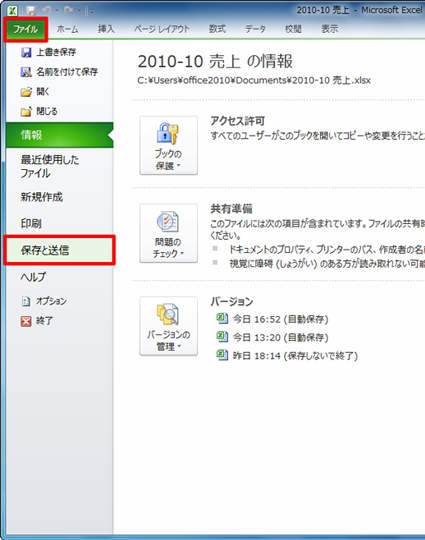Click the バージョン heading
The height and width of the screenshot is (540, 425).
point(232,302)
